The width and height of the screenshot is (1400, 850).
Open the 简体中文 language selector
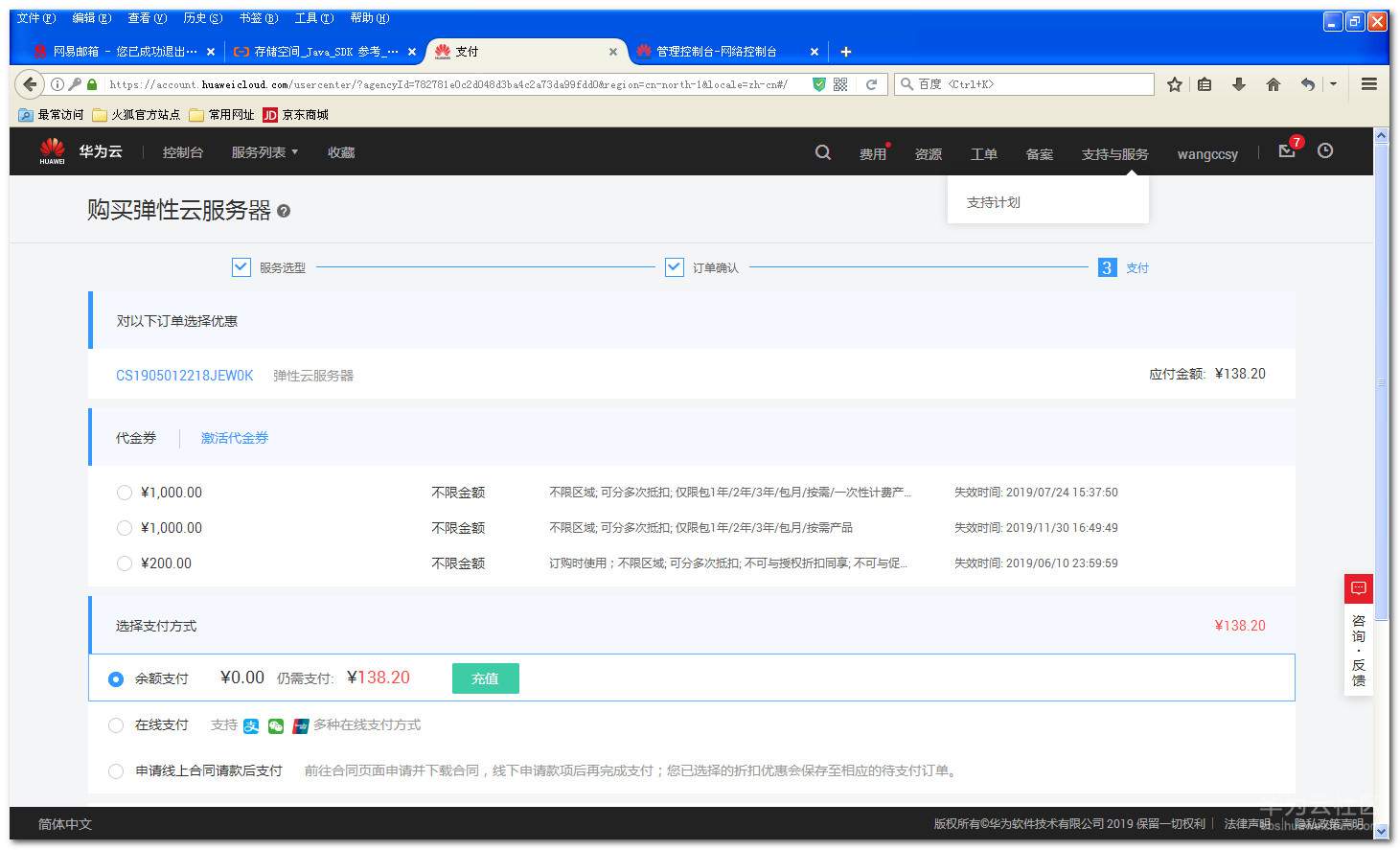[65, 824]
